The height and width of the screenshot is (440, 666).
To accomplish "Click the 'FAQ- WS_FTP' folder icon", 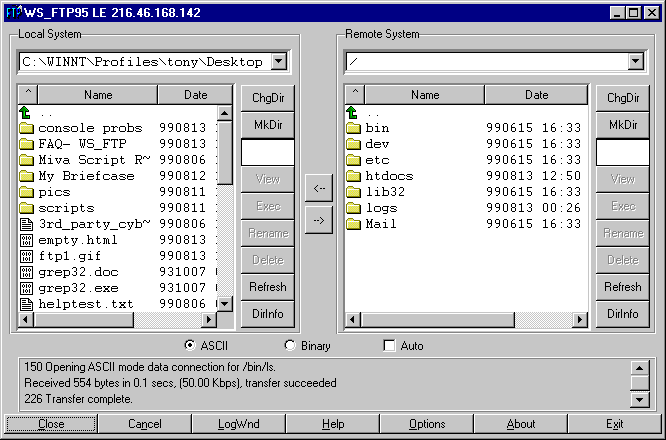I will click(x=26, y=144).
